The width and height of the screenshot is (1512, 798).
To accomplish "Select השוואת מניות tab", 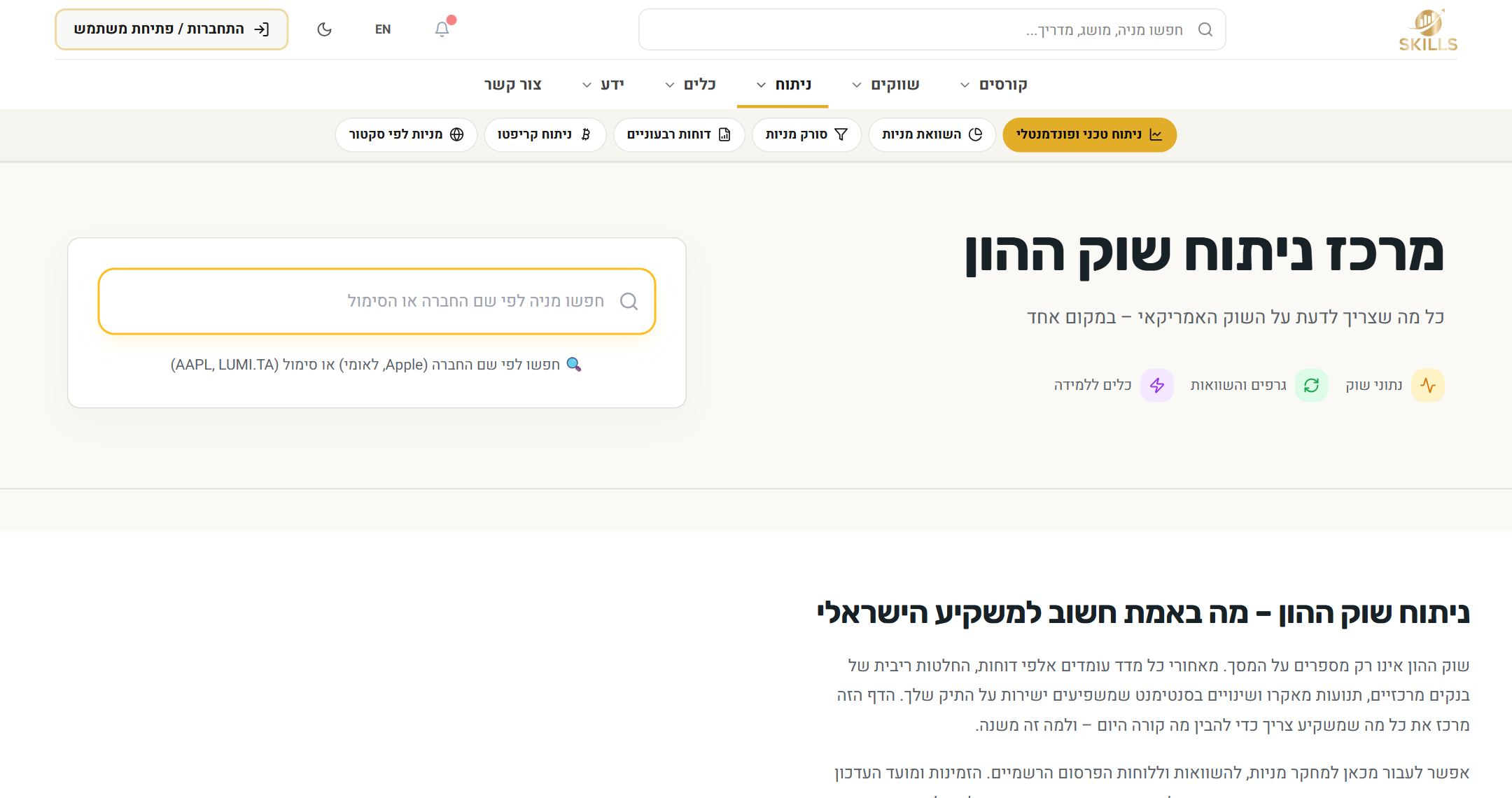I will 932,134.
